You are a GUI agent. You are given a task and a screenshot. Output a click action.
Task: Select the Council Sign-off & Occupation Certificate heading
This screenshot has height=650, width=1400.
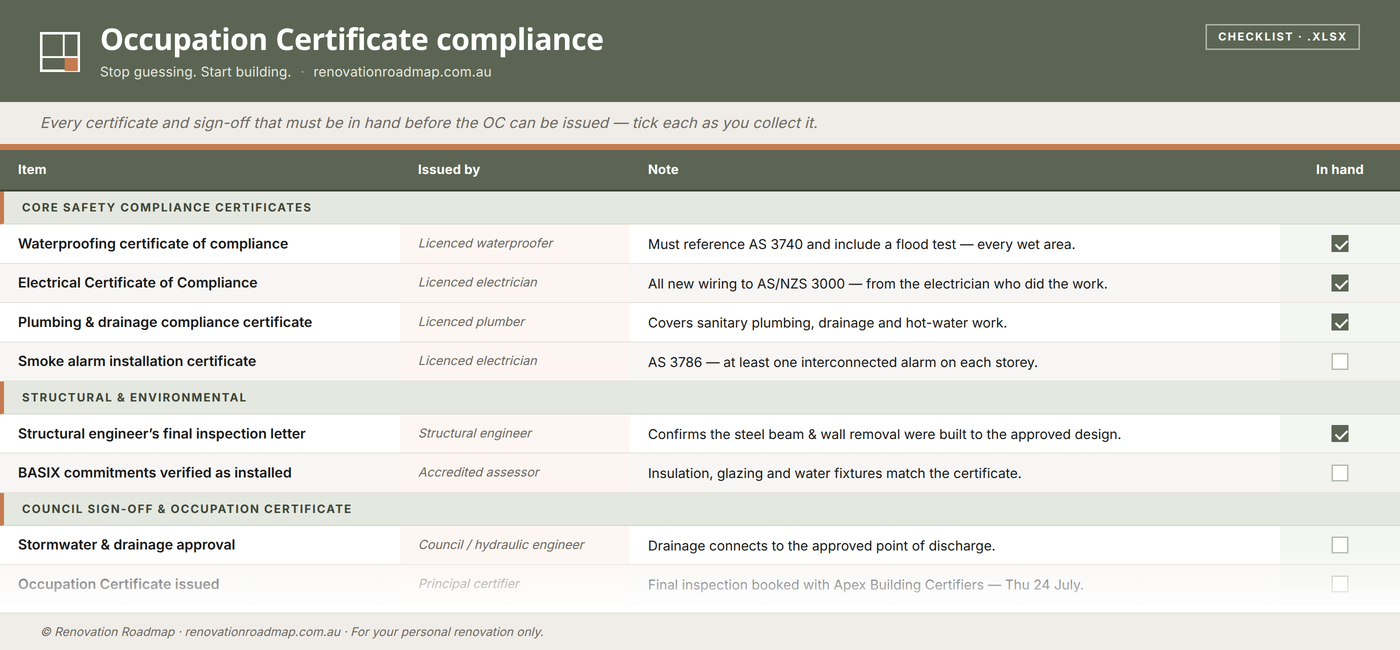click(x=187, y=509)
